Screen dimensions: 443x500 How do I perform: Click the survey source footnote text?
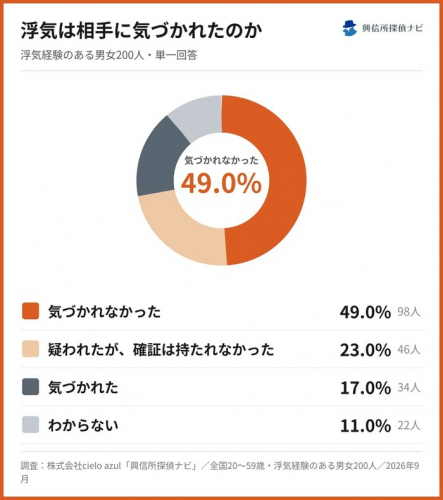(220, 472)
